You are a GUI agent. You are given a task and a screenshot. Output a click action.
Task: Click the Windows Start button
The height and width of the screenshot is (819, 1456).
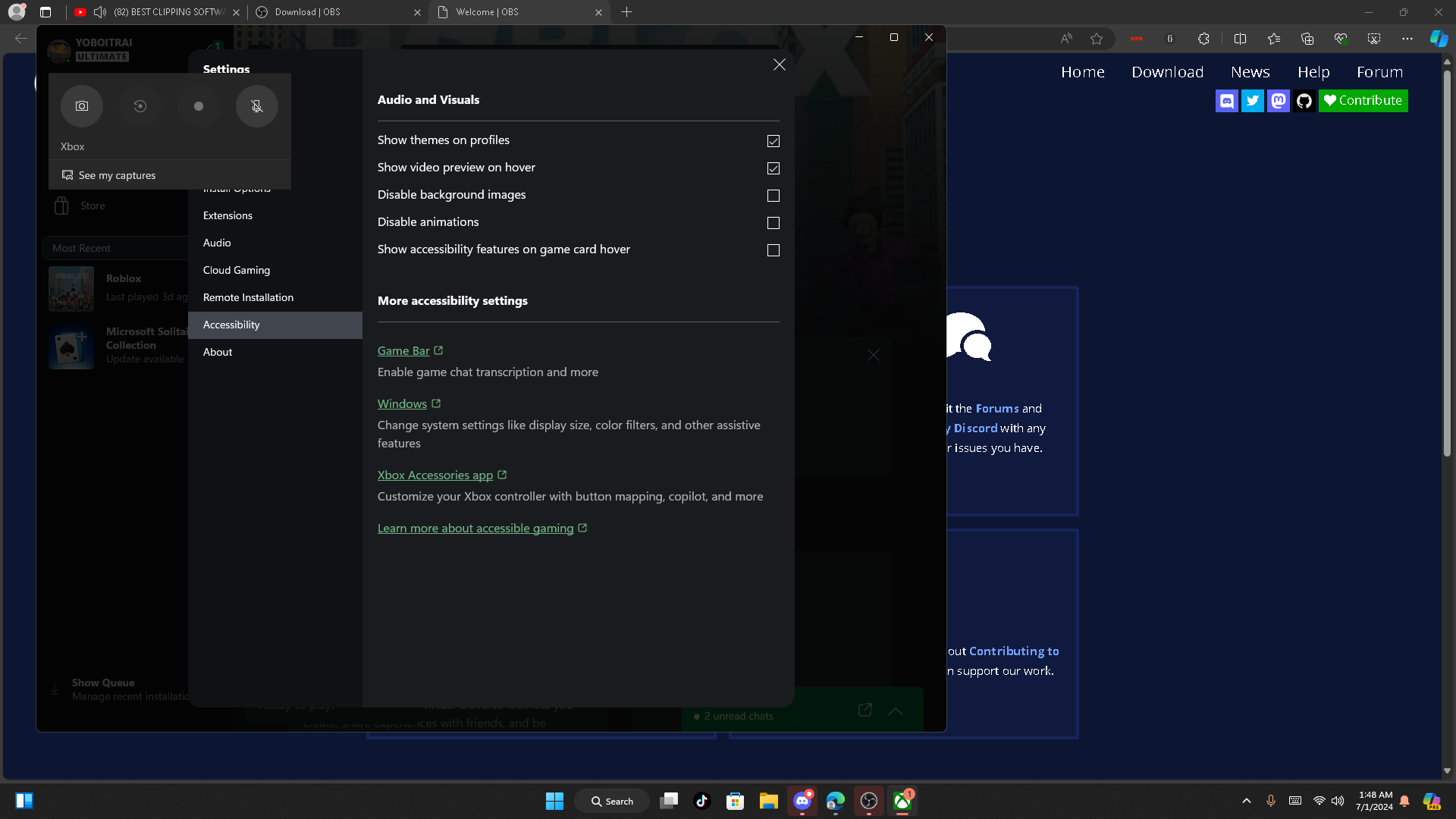555,801
